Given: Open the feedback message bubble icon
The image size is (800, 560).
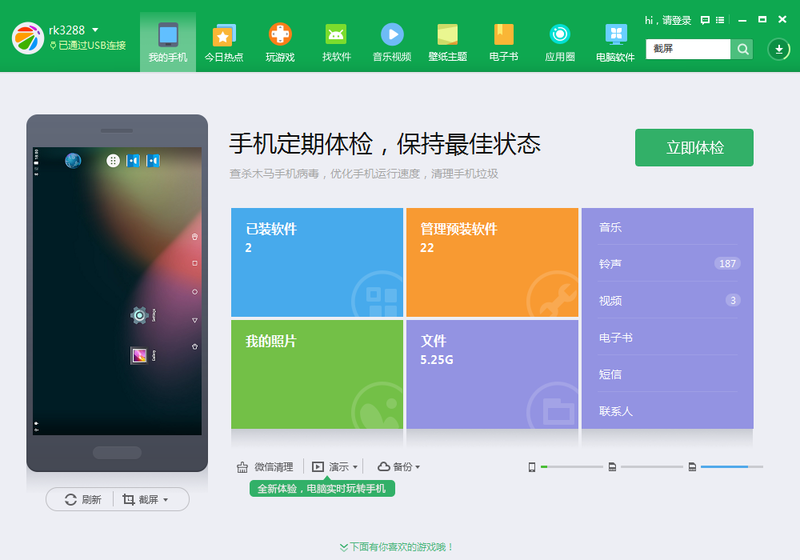Looking at the screenshot, I should [x=705, y=19].
